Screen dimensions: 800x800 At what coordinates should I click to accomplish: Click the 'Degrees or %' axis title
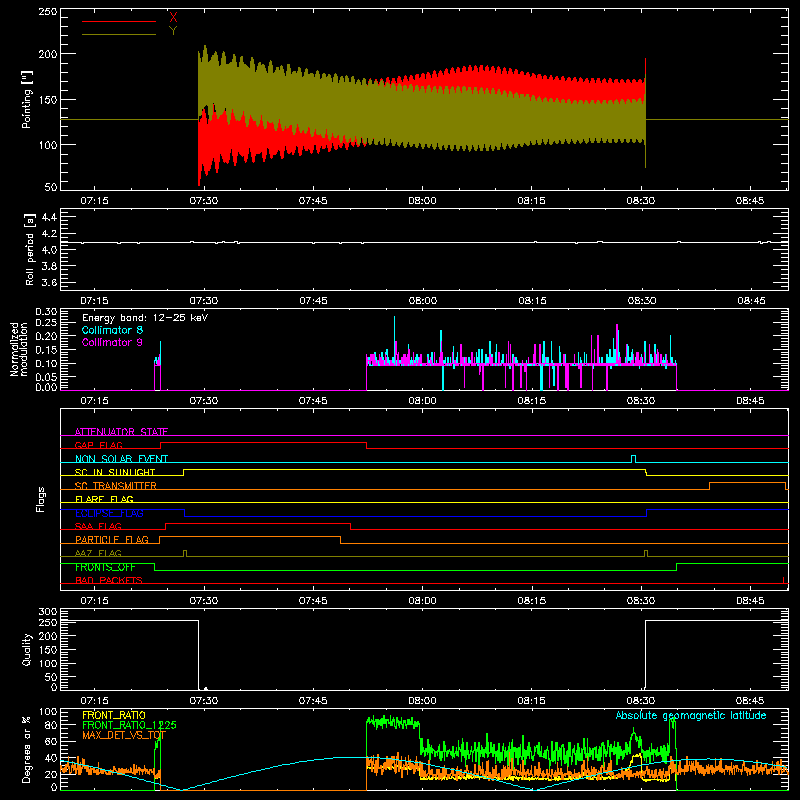click(27, 749)
